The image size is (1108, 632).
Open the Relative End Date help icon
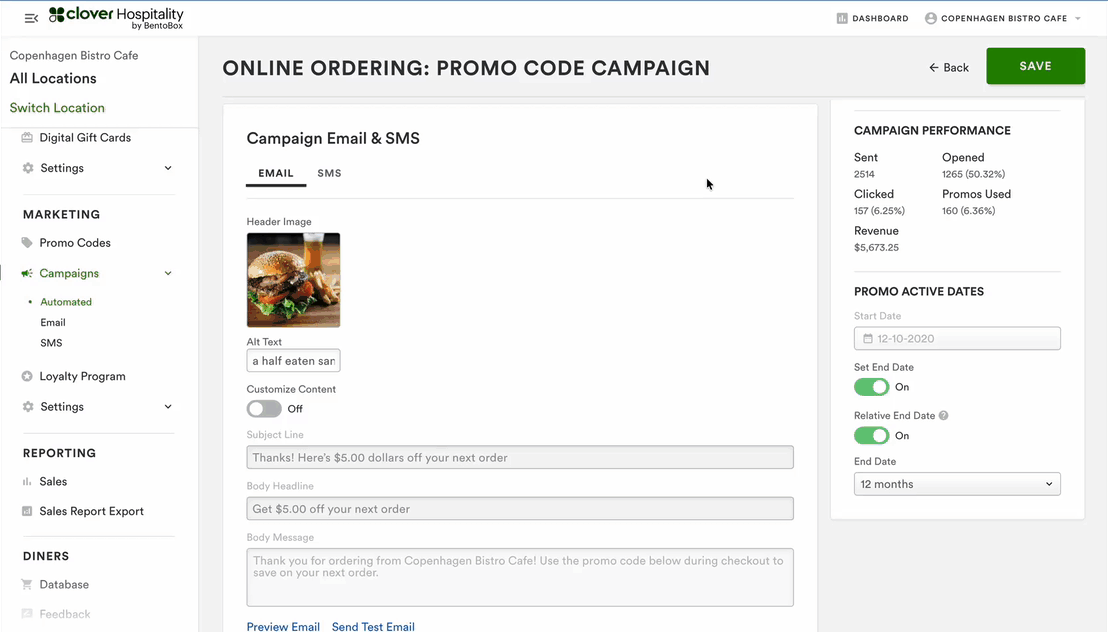(x=943, y=416)
